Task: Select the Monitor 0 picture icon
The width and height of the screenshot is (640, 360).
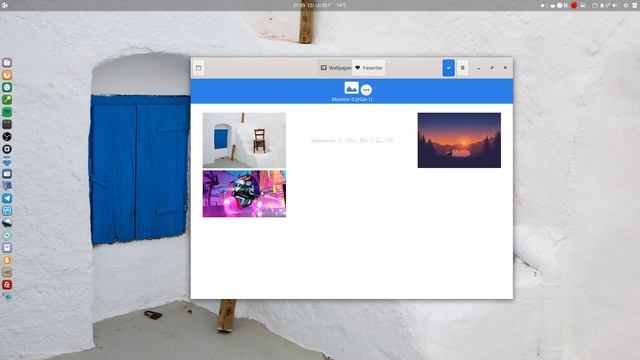Action: coord(351,88)
